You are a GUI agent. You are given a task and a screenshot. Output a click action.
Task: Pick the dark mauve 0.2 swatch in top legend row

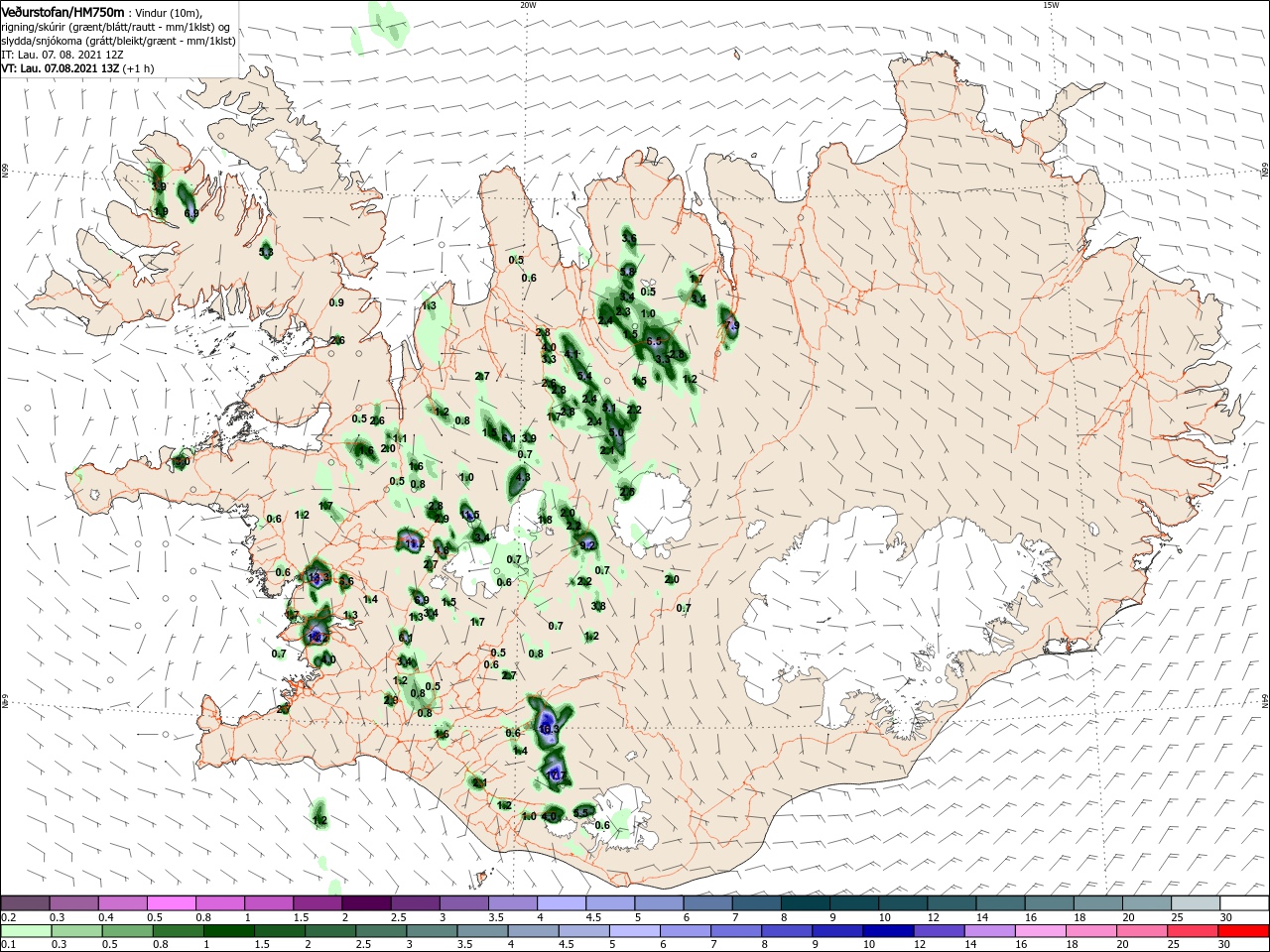(25, 902)
